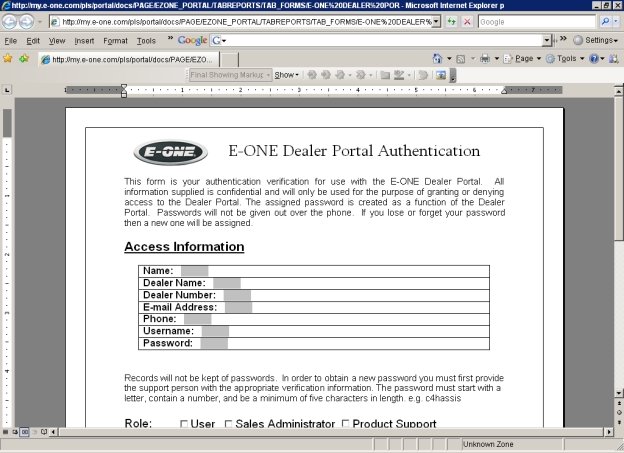Click the E-mail Address form field
The height and width of the screenshot is (453, 624).
[x=238, y=307]
